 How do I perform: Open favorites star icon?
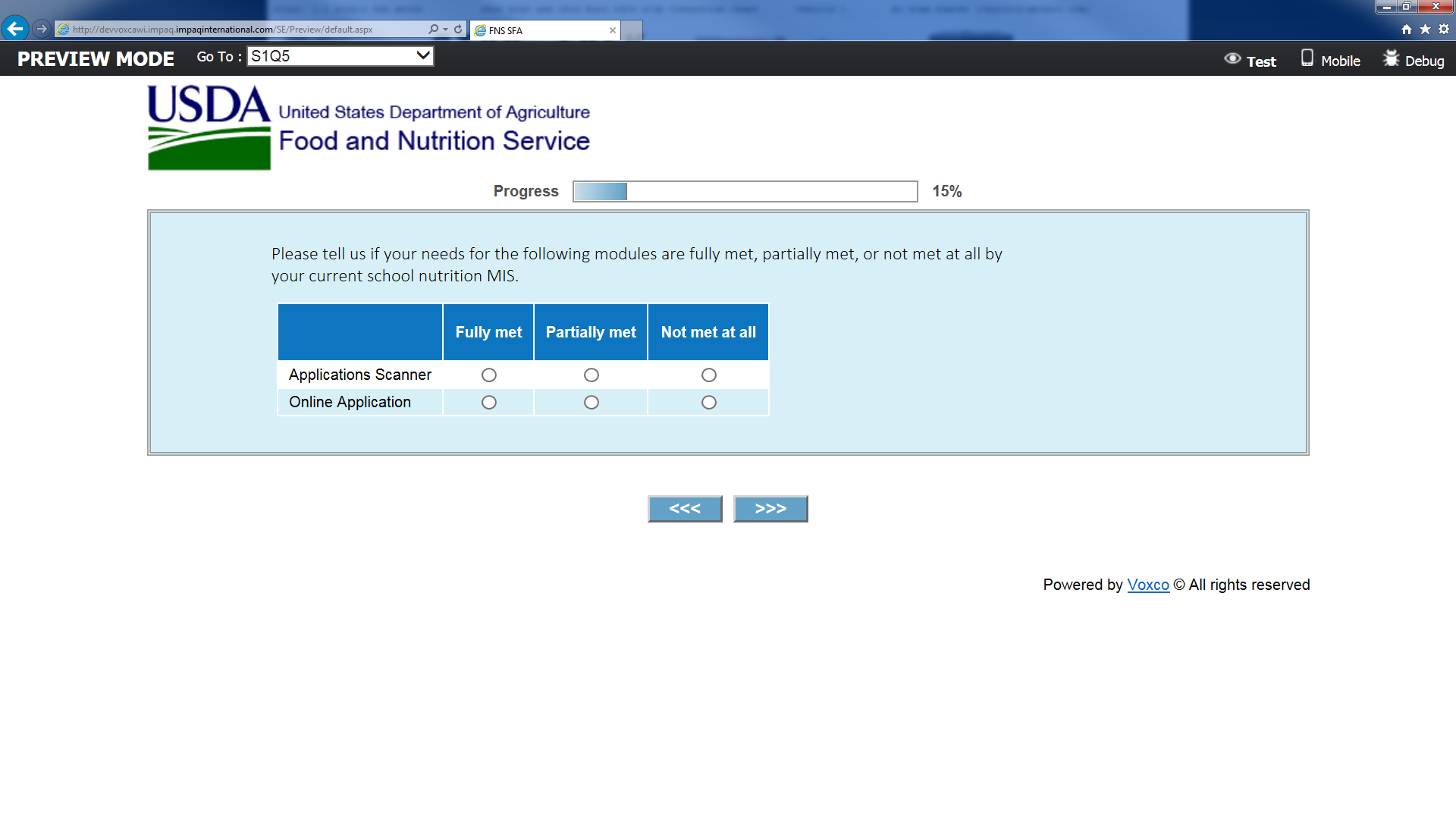[x=1425, y=29]
